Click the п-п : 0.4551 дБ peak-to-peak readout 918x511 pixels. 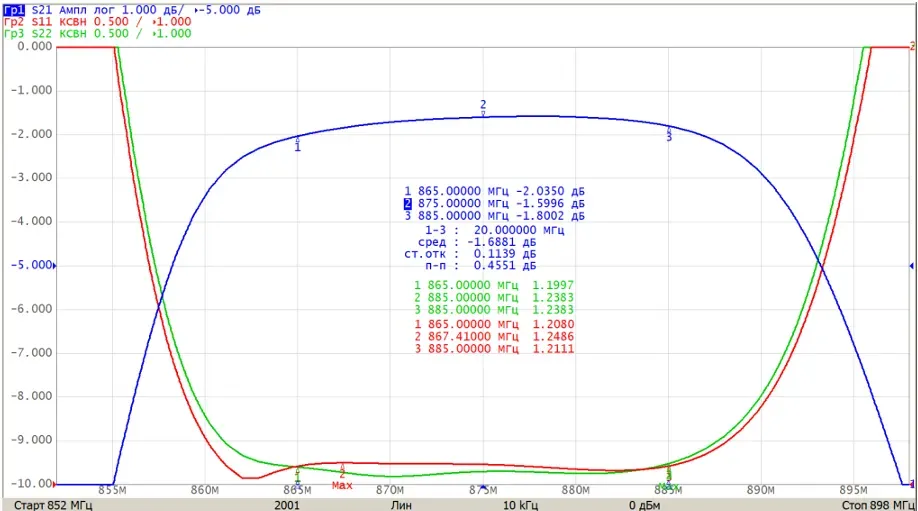pyautogui.click(x=480, y=266)
